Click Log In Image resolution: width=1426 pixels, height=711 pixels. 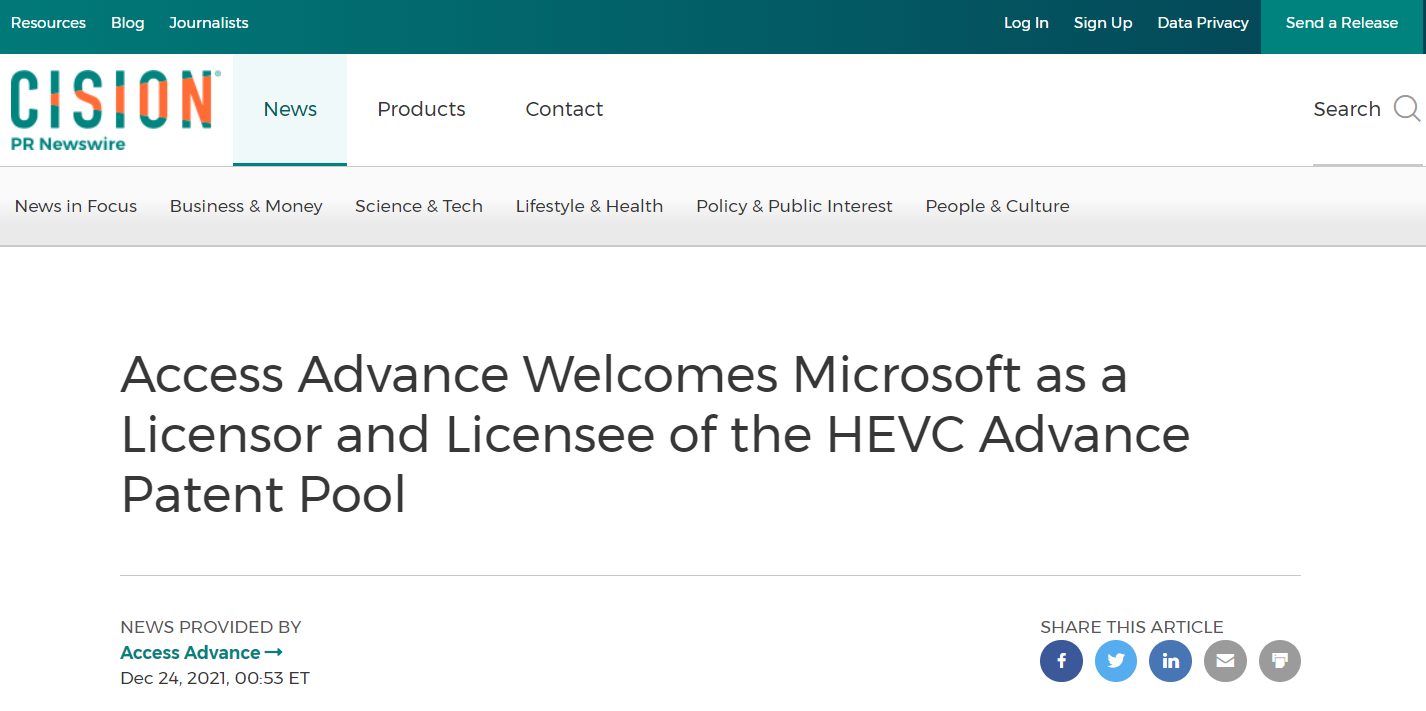[x=1026, y=23]
